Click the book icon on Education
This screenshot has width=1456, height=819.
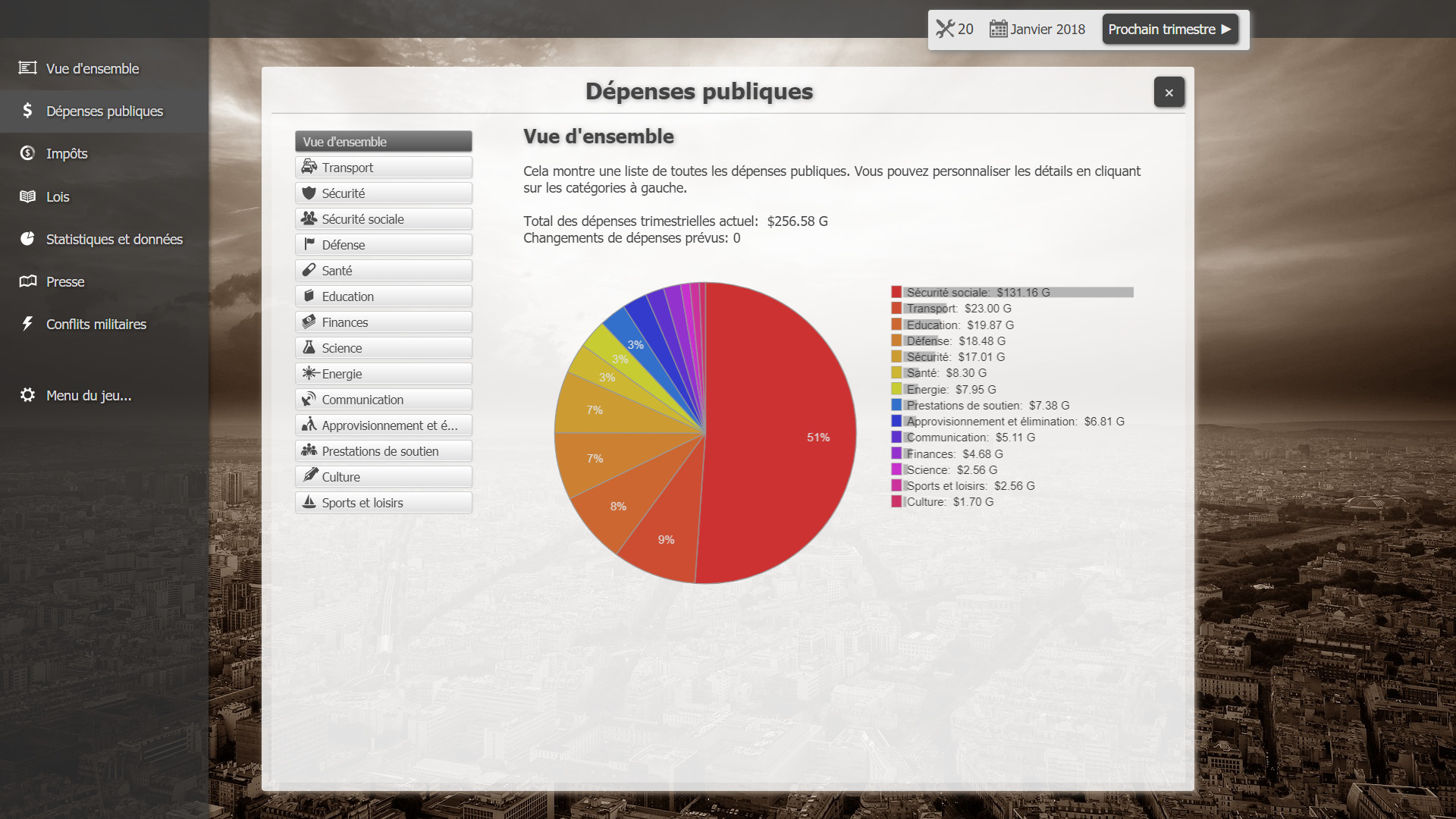pos(309,296)
